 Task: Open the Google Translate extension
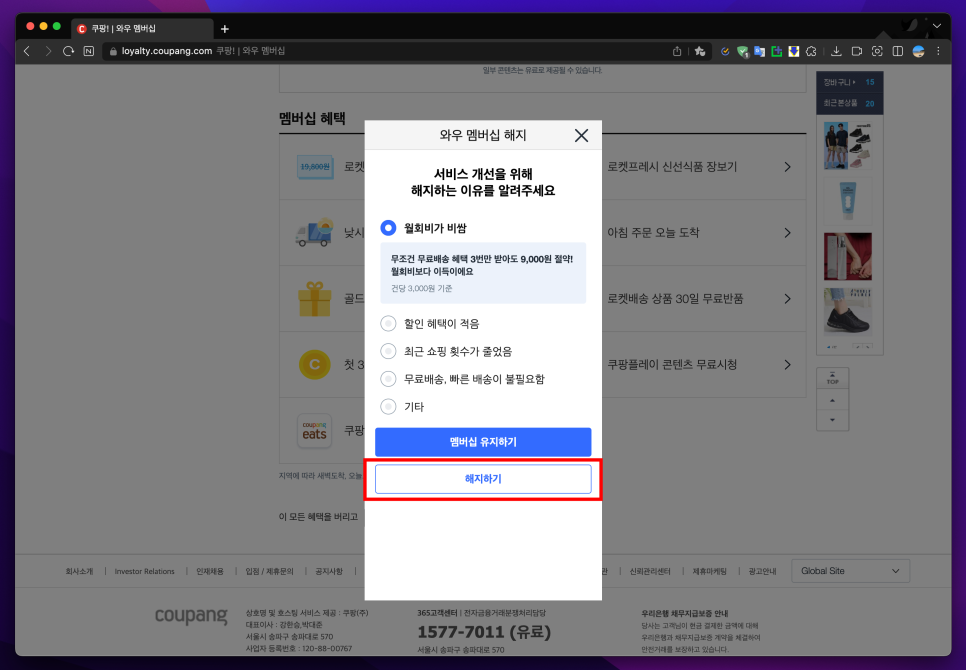click(x=760, y=52)
